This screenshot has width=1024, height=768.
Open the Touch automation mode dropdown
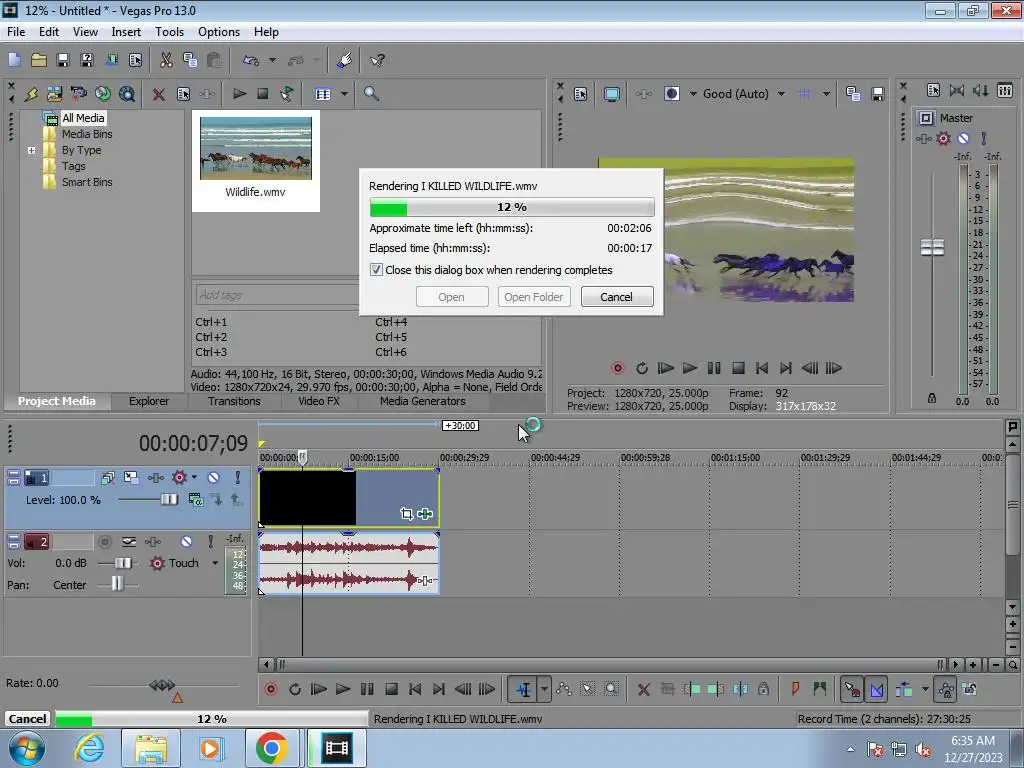coord(215,563)
